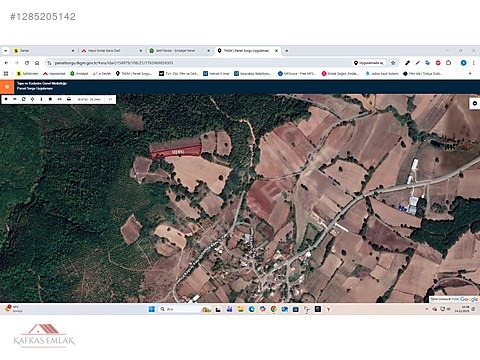
Task: Open the Hepsiemlak bookmark
Action: [x=54, y=73]
